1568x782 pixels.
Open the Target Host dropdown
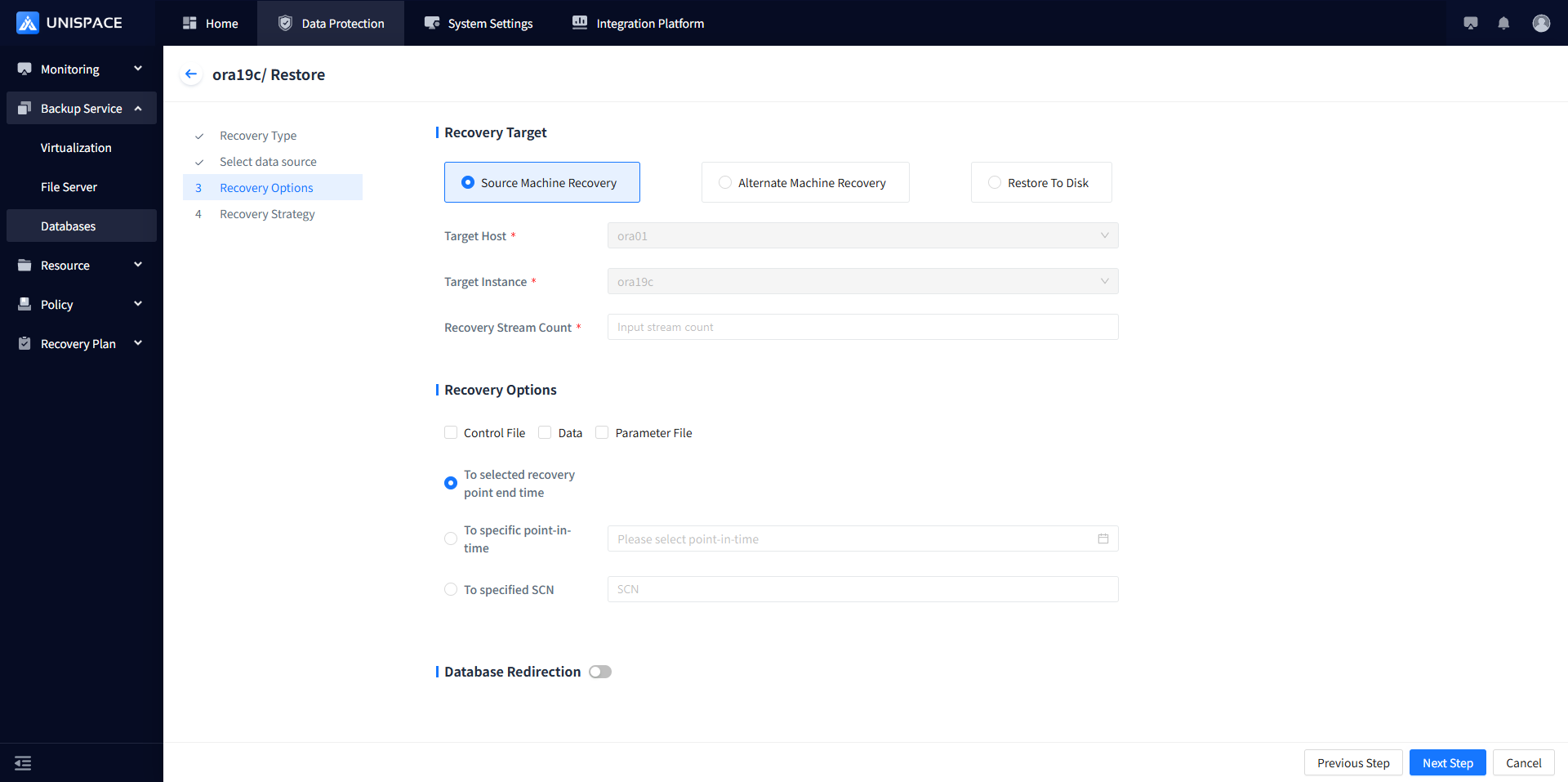pos(862,236)
